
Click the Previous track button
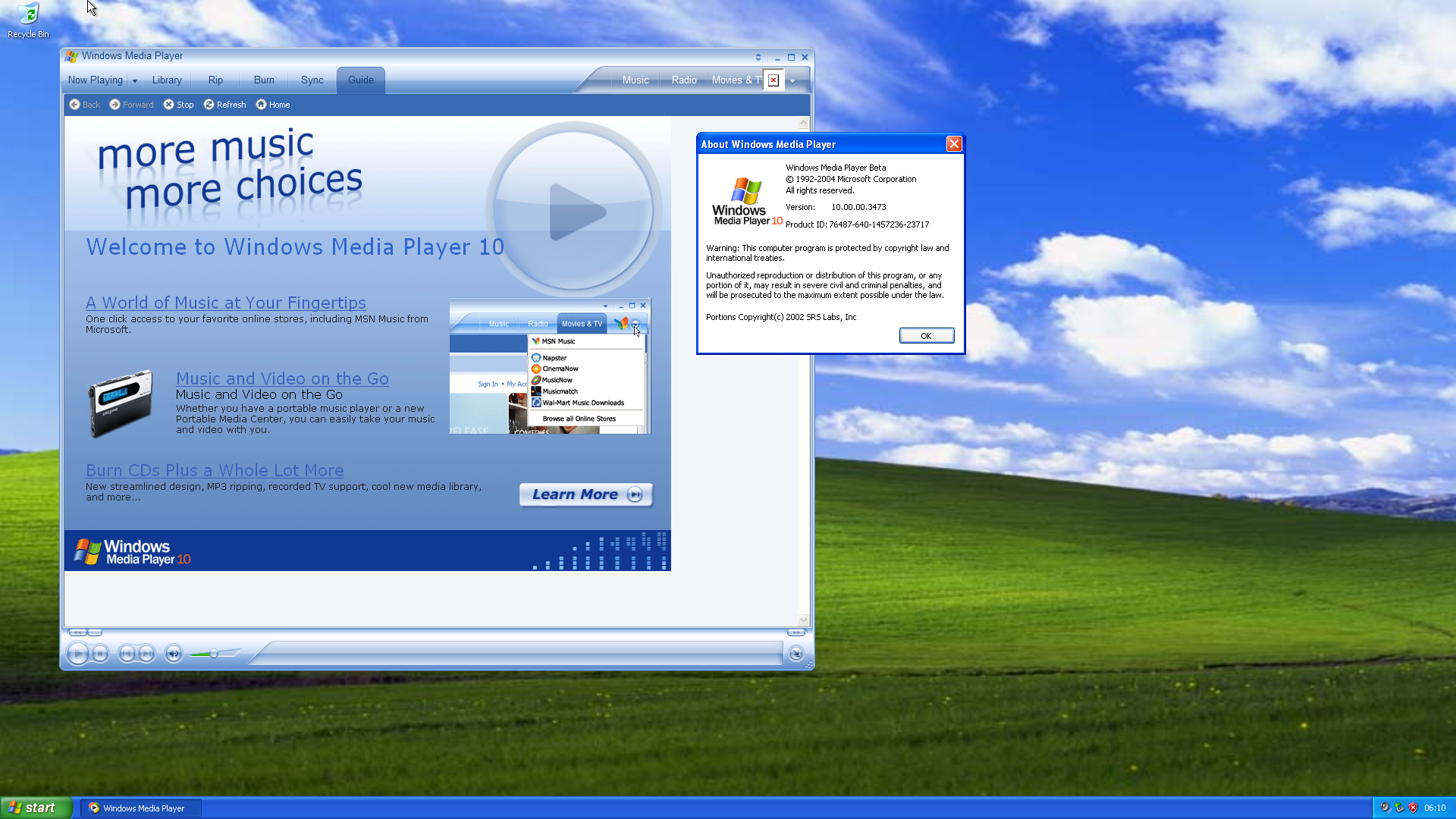pyautogui.click(x=127, y=653)
